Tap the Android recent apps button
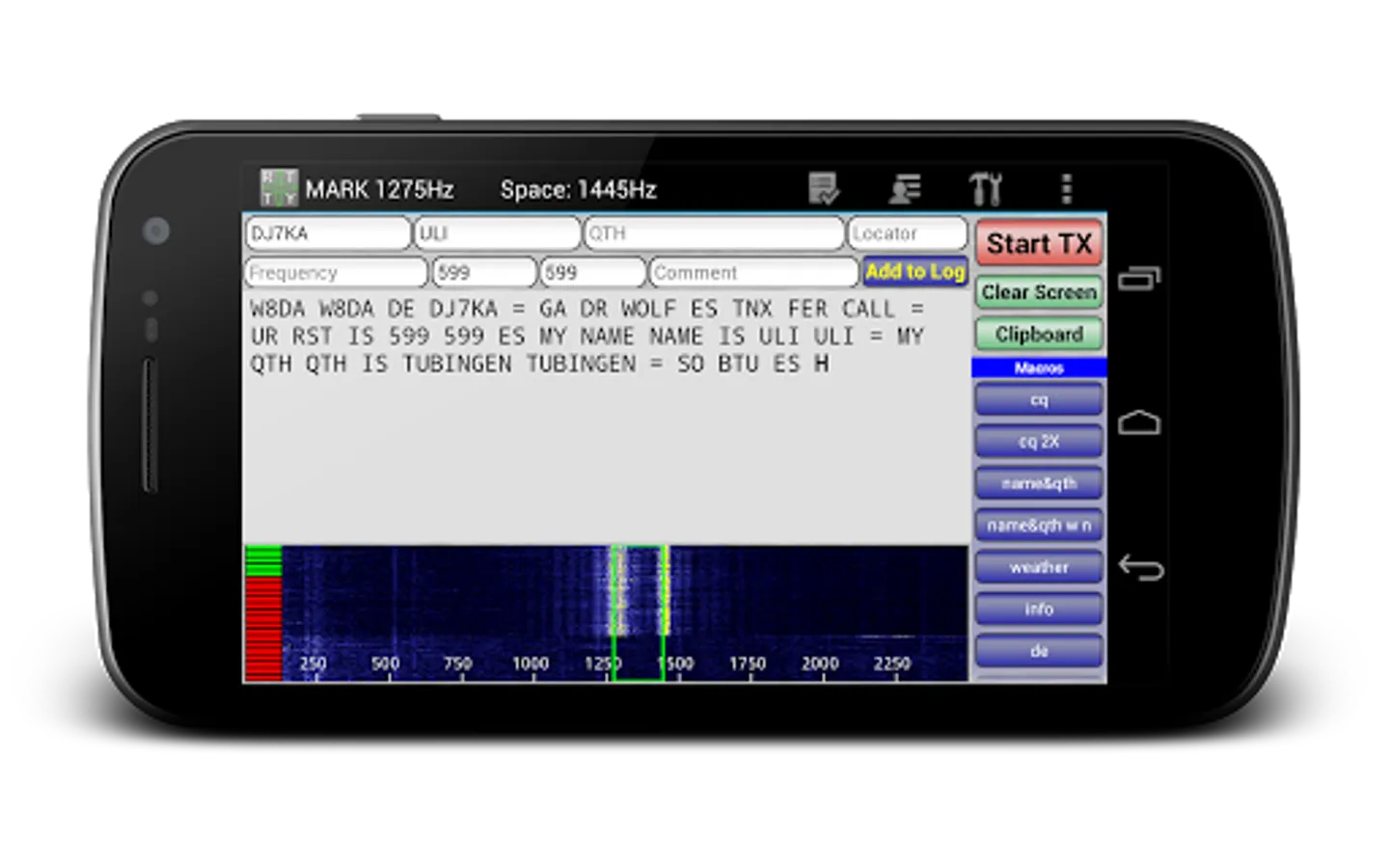Screen dimensions: 1389x868 (1139, 279)
